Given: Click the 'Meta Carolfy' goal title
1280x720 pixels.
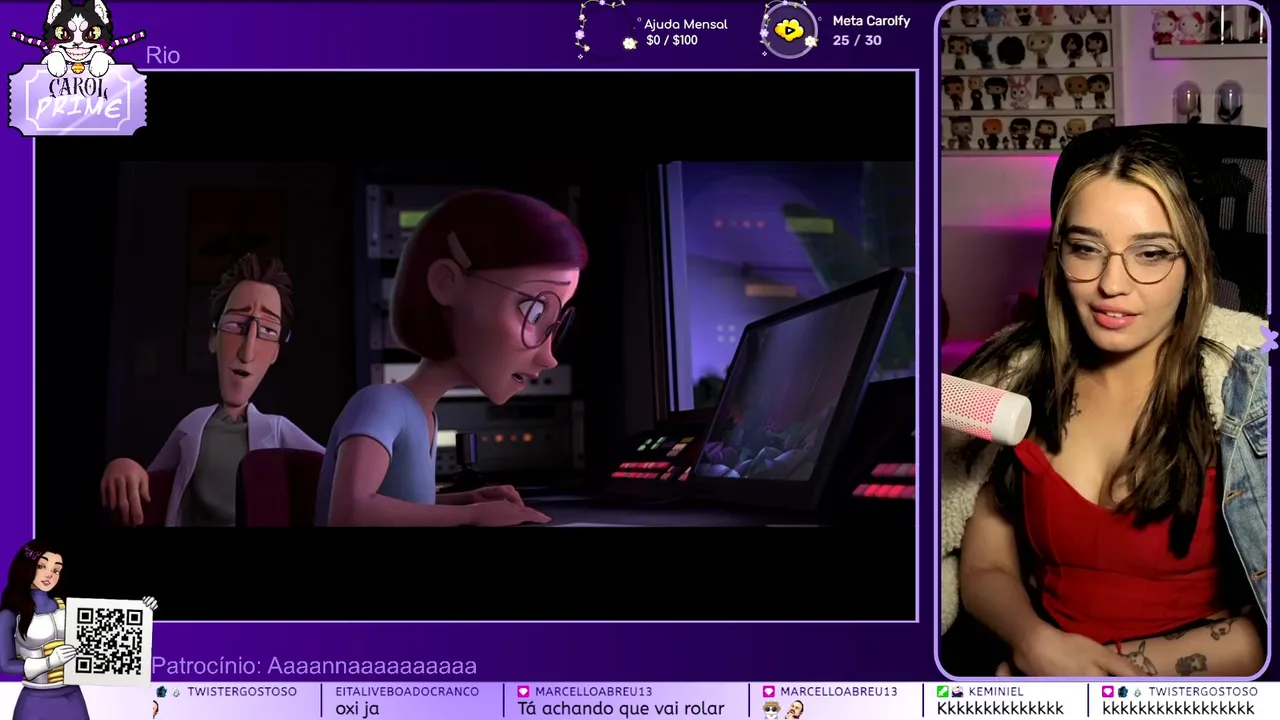Looking at the screenshot, I should pos(871,20).
